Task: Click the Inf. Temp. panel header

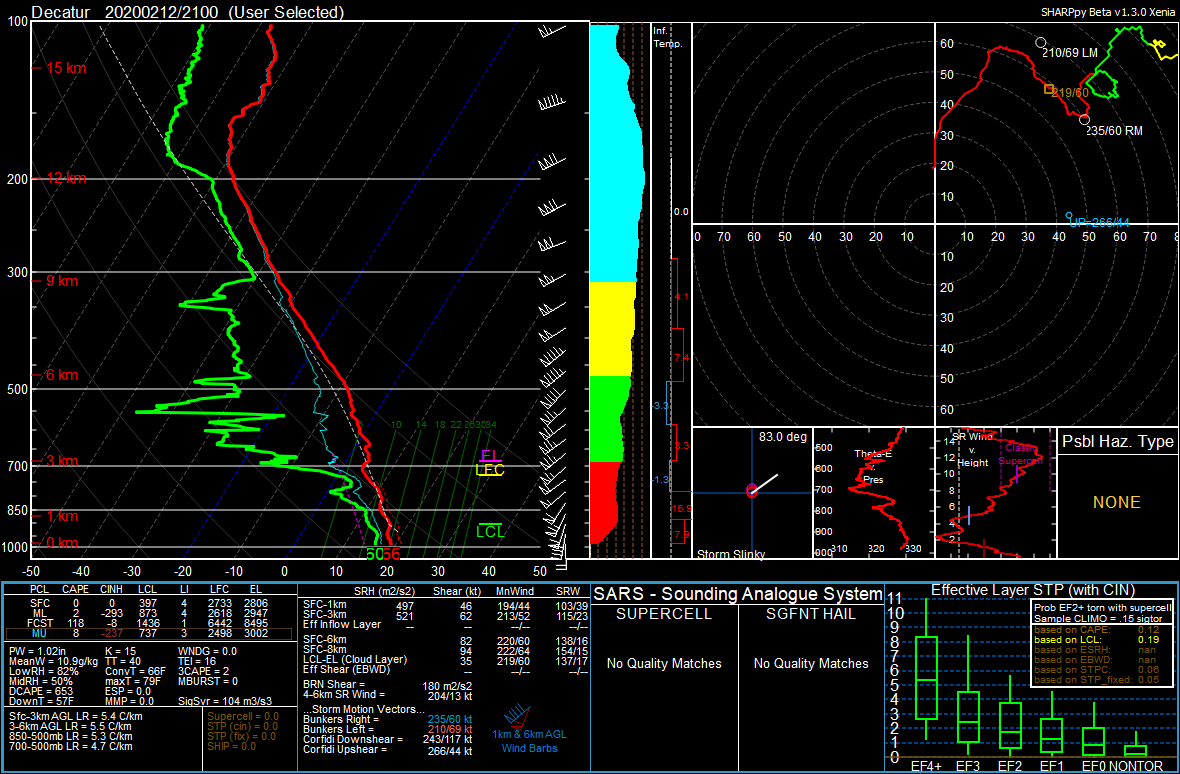Action: [x=667, y=38]
